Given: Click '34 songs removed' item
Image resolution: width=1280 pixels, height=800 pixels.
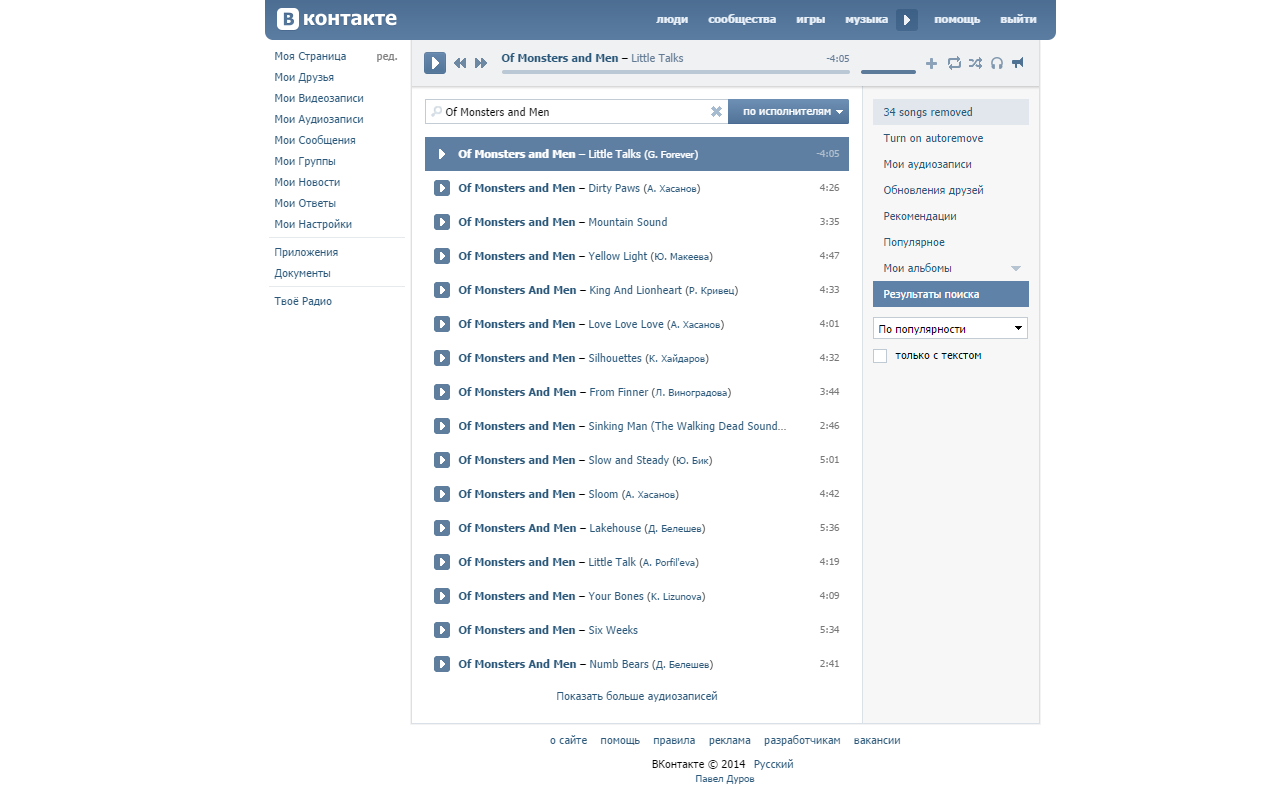Looking at the screenshot, I should click(x=951, y=112).
